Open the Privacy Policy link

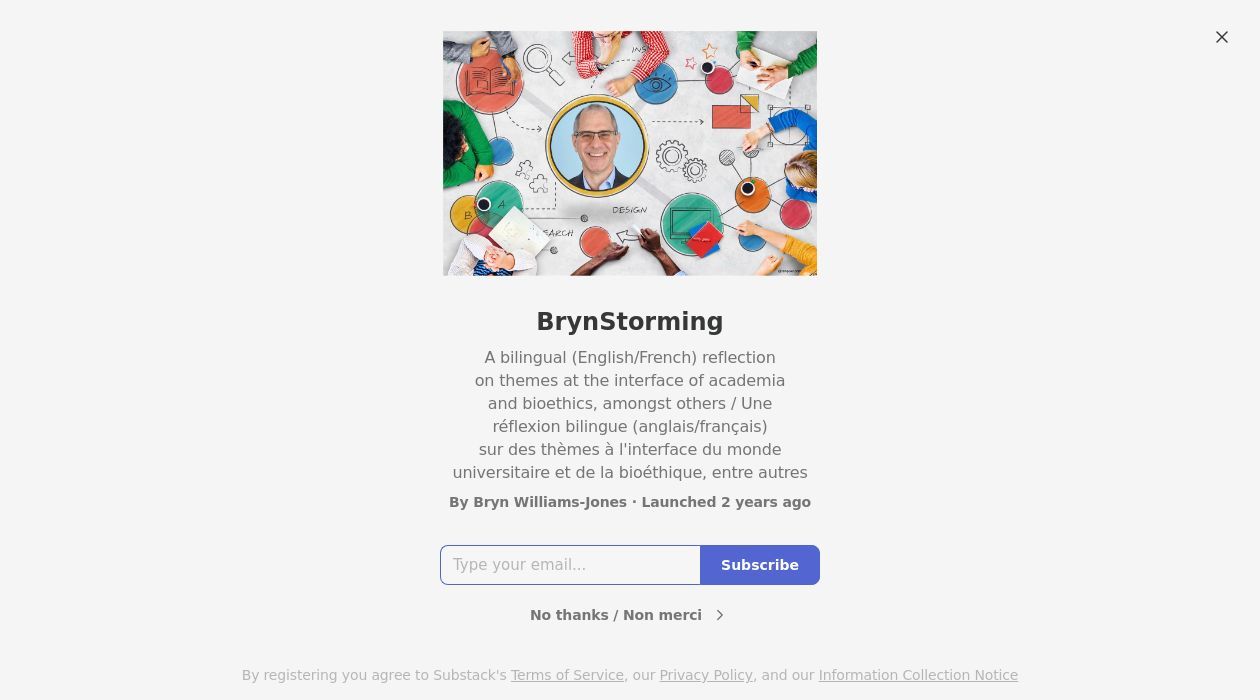pyautogui.click(x=706, y=675)
